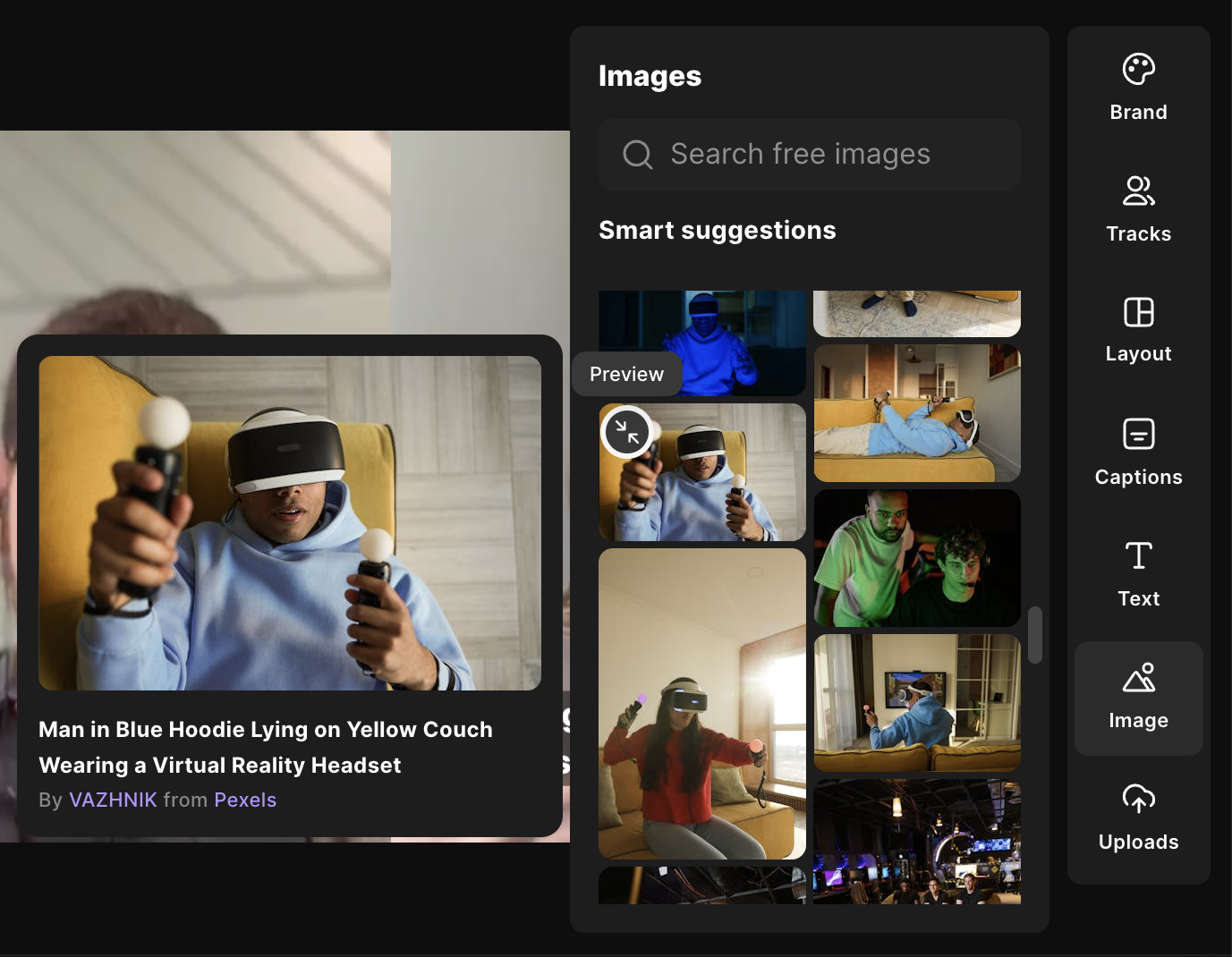Open the VAZHNIK author link

(x=113, y=800)
